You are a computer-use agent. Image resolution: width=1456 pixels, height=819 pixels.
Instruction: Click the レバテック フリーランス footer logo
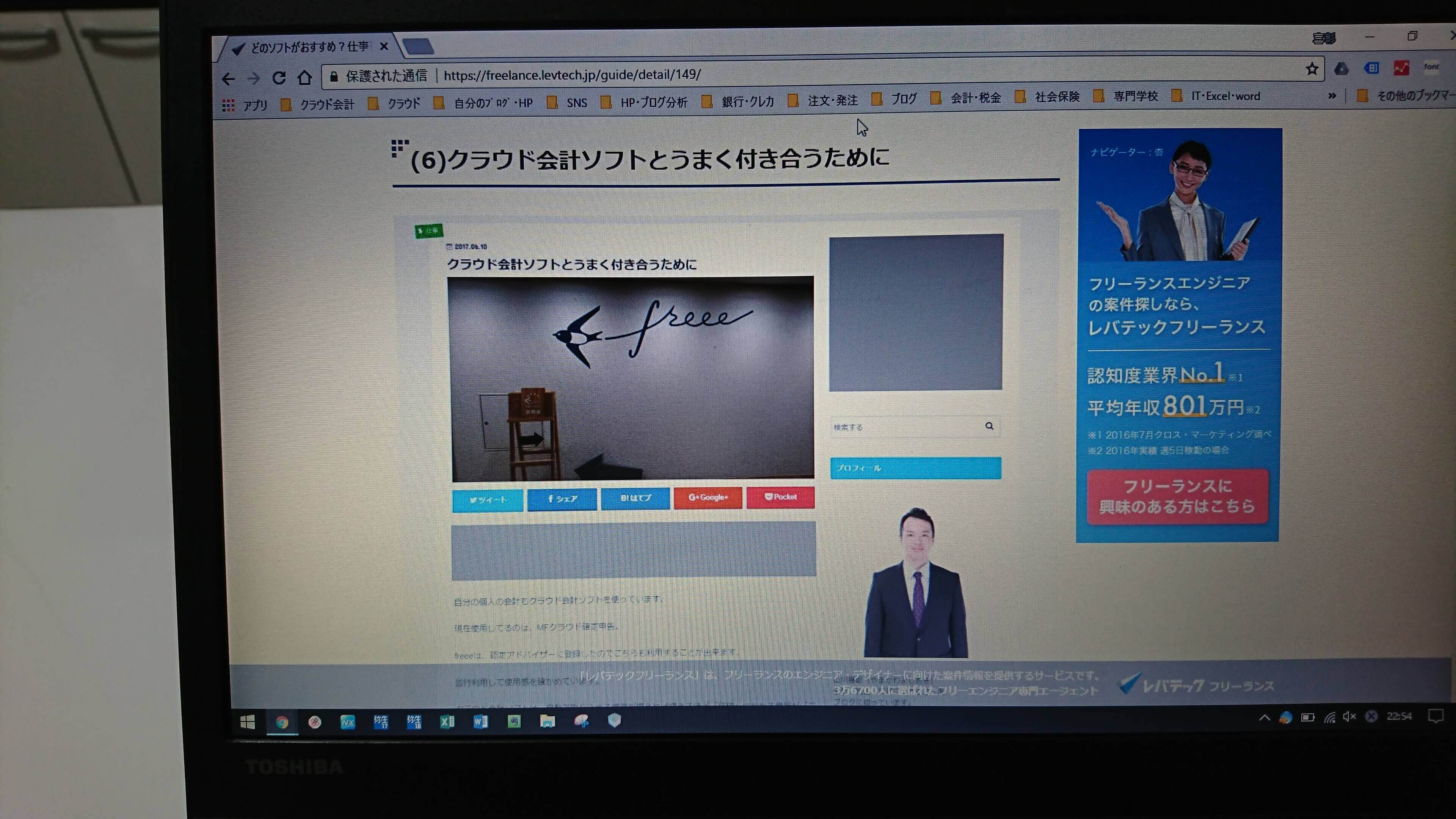1197,685
